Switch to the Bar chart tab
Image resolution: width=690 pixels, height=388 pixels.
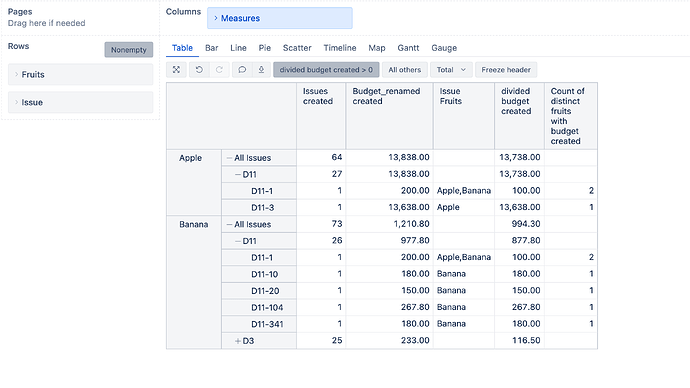[212, 48]
